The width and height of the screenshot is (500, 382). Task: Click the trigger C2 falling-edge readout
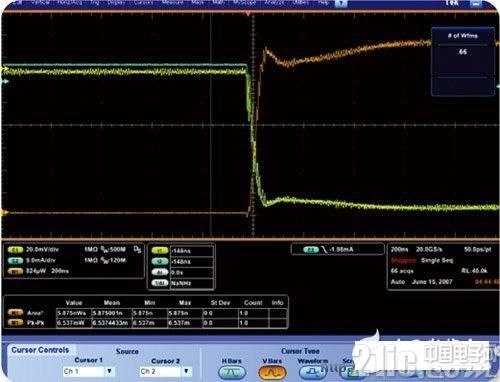point(337,249)
